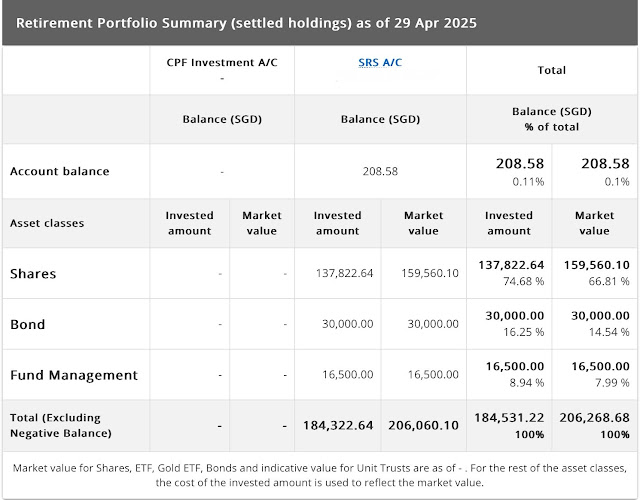Click SRS Shares market value 159,560.10

click(430, 273)
